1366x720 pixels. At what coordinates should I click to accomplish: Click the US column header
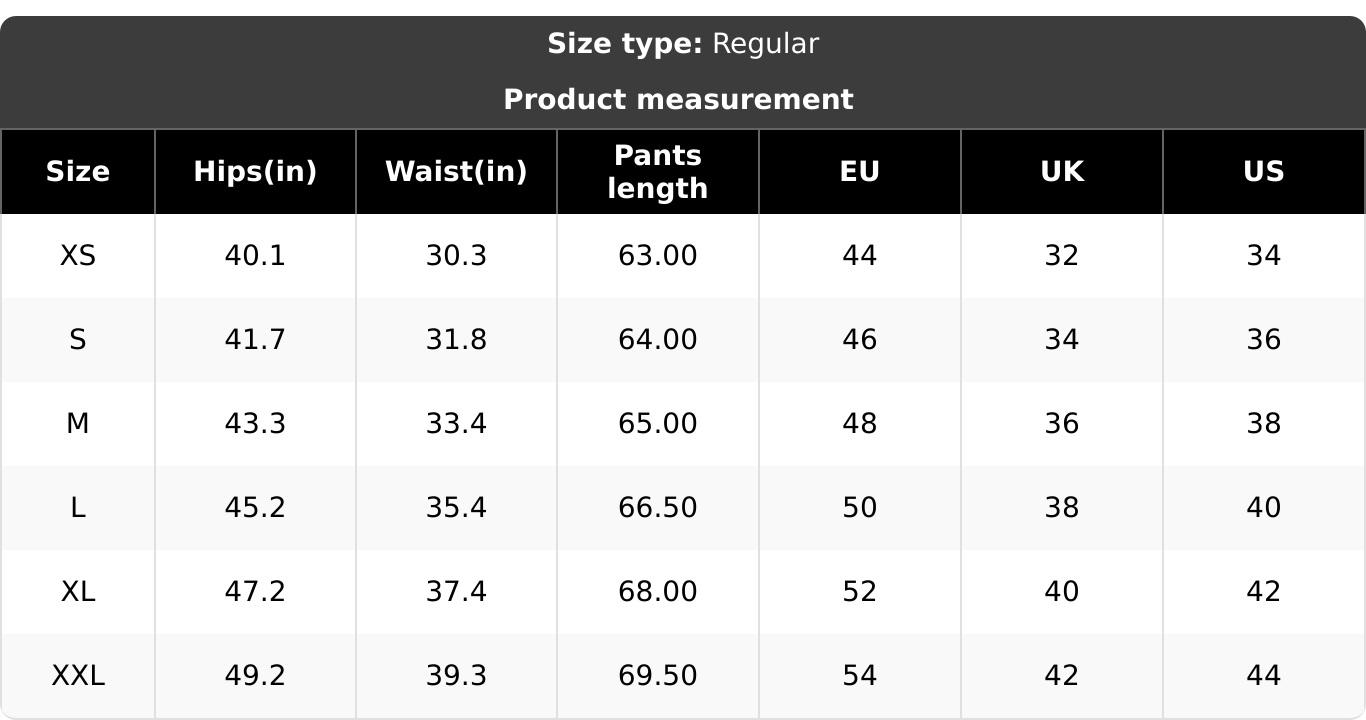click(1264, 172)
